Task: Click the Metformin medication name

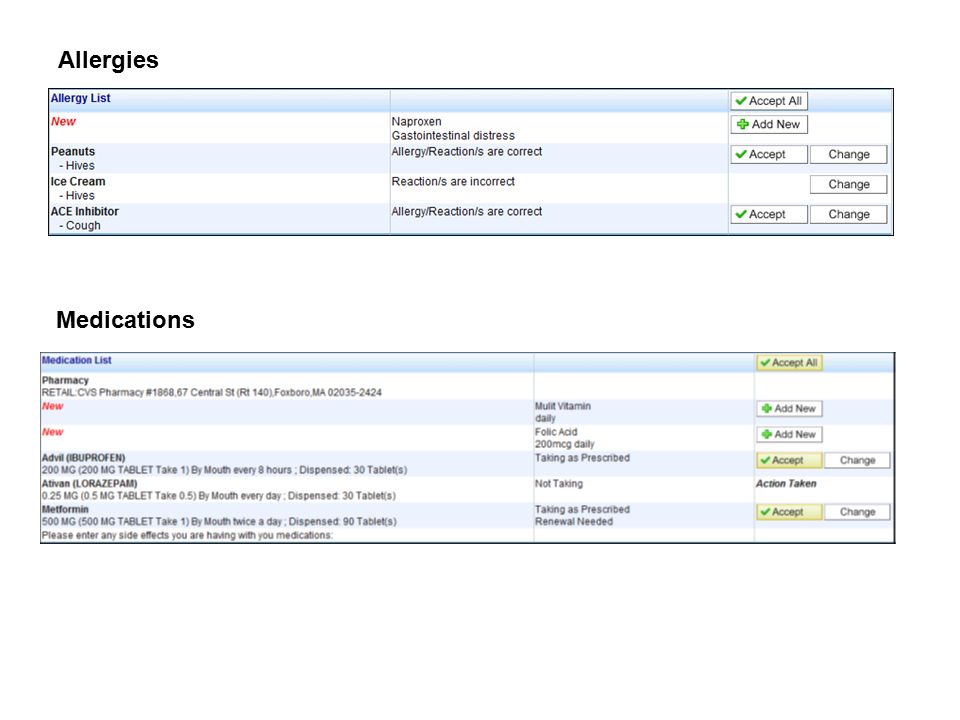Action: pos(65,509)
